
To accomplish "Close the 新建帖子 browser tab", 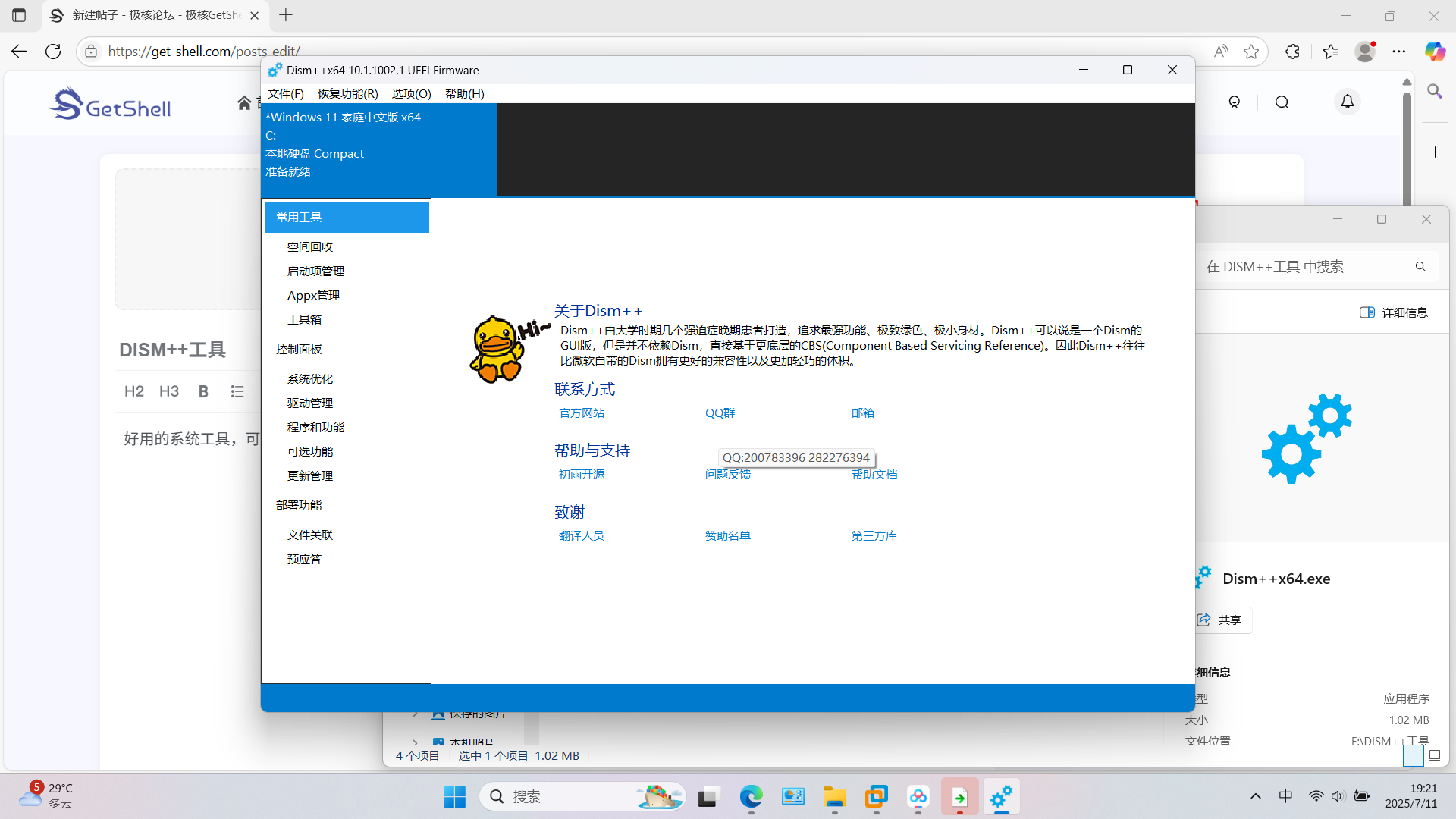I will pyautogui.click(x=255, y=15).
